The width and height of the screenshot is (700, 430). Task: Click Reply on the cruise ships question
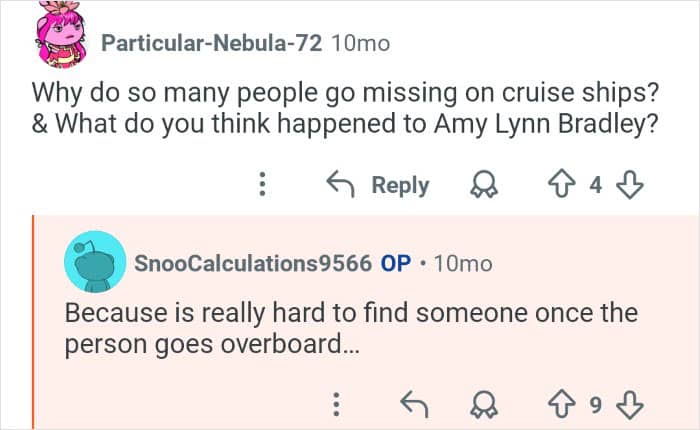point(380,185)
